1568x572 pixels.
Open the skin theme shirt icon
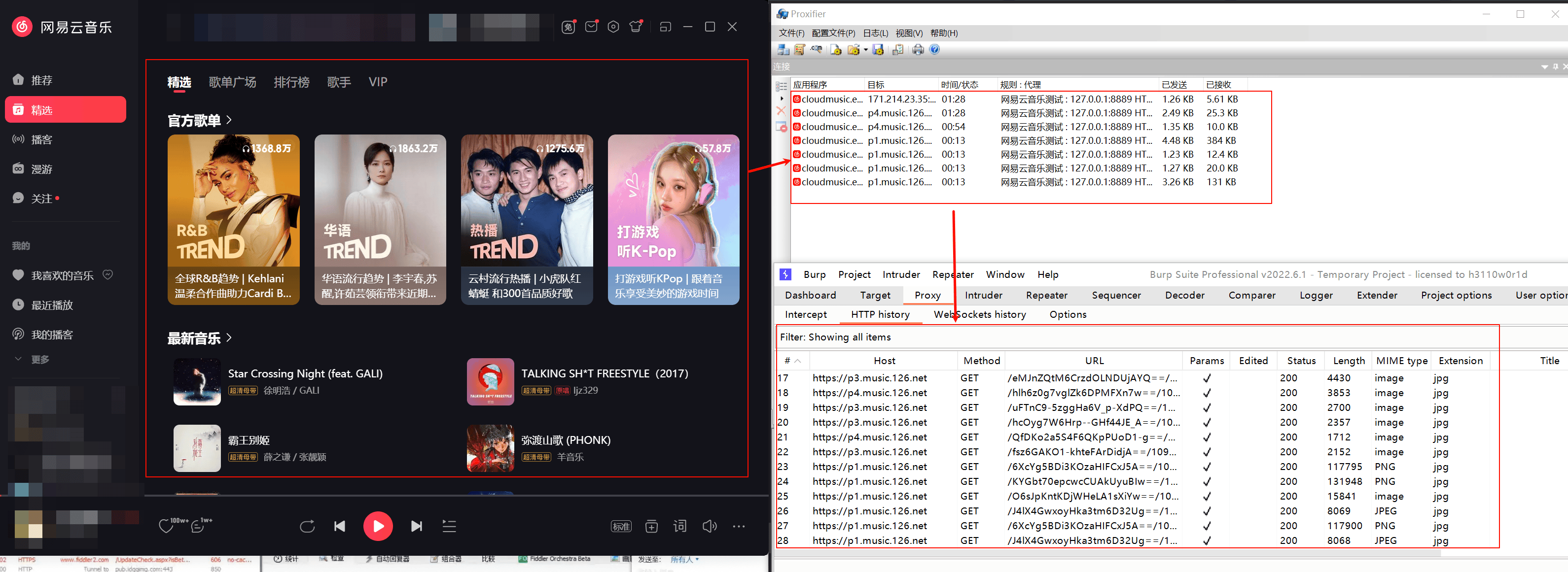[636, 27]
